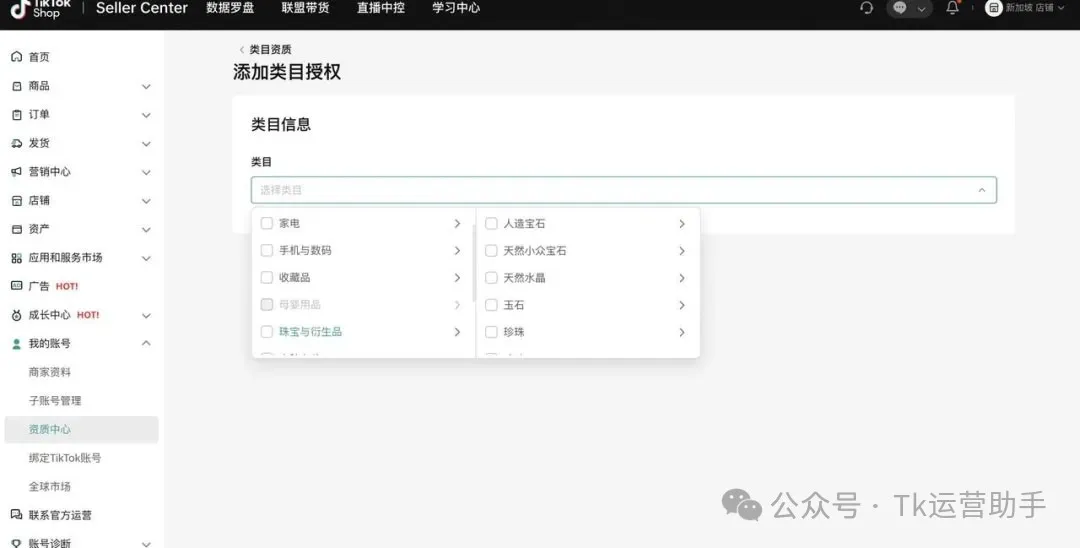Click the 营销中心 megaphone icon
This screenshot has height=548, width=1080.
point(16,172)
